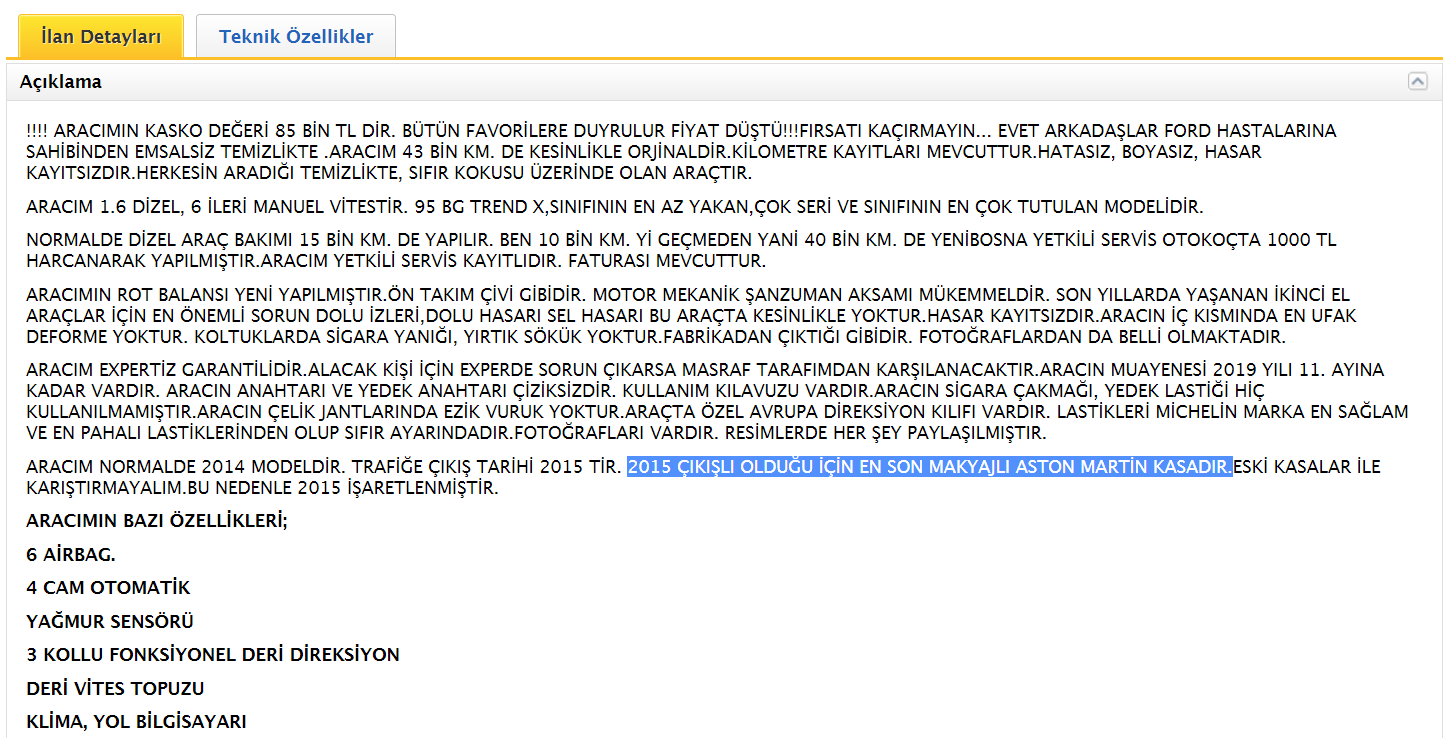The width and height of the screenshot is (1445, 738).
Task: Click the Açıklama section header text
Action: coord(61,82)
